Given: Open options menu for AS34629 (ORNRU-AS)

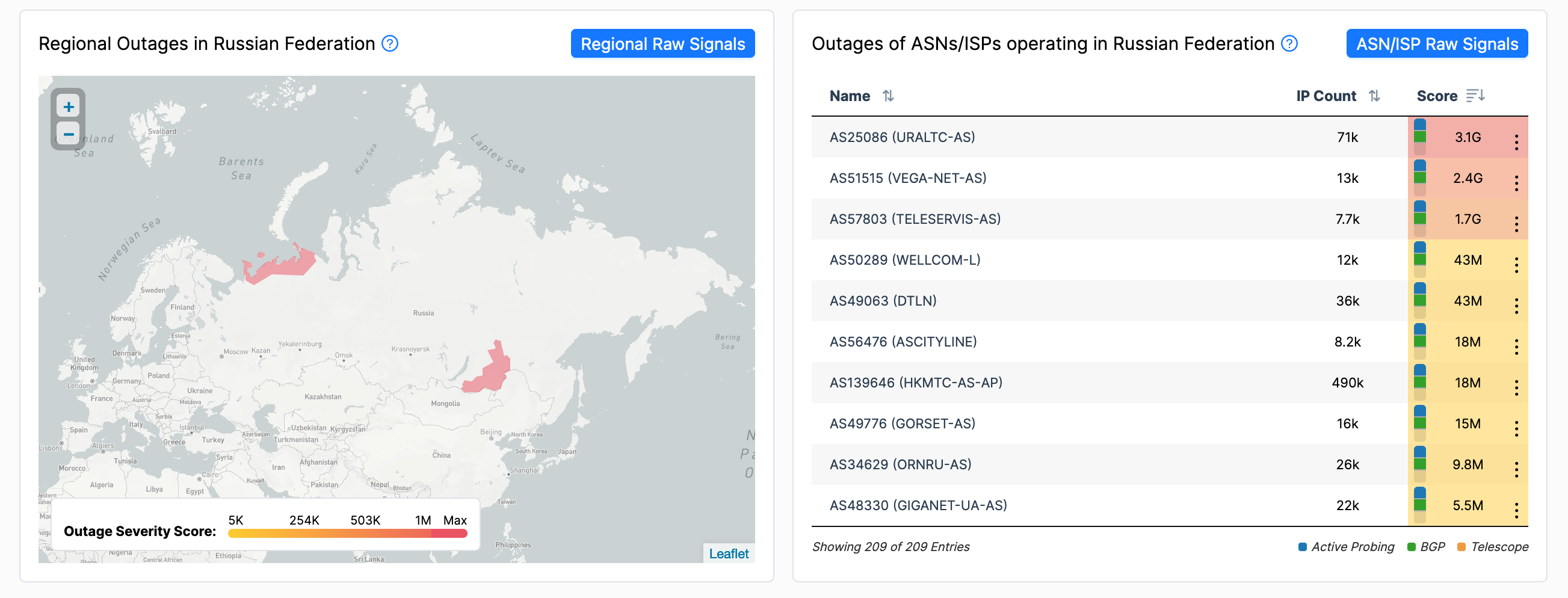Looking at the screenshot, I should (1517, 464).
